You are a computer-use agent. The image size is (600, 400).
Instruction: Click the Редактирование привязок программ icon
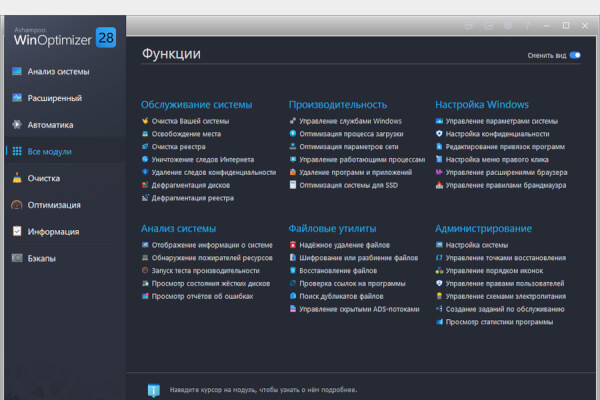(439, 147)
